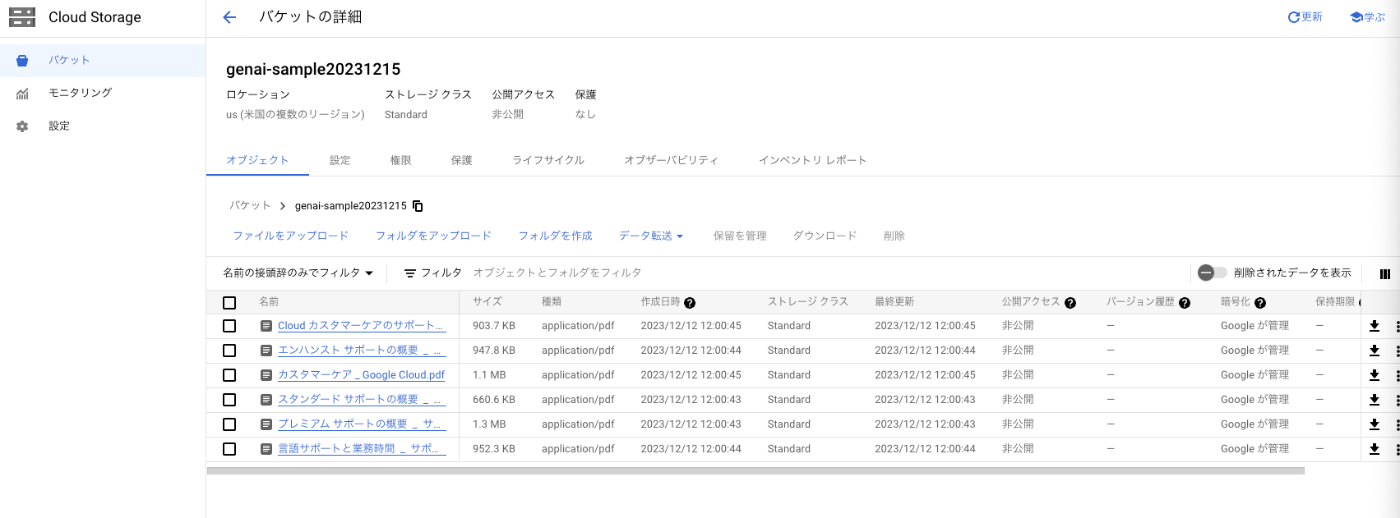Sort by the サイズ column header
This screenshot has height=518, width=1400.
[x=487, y=302]
